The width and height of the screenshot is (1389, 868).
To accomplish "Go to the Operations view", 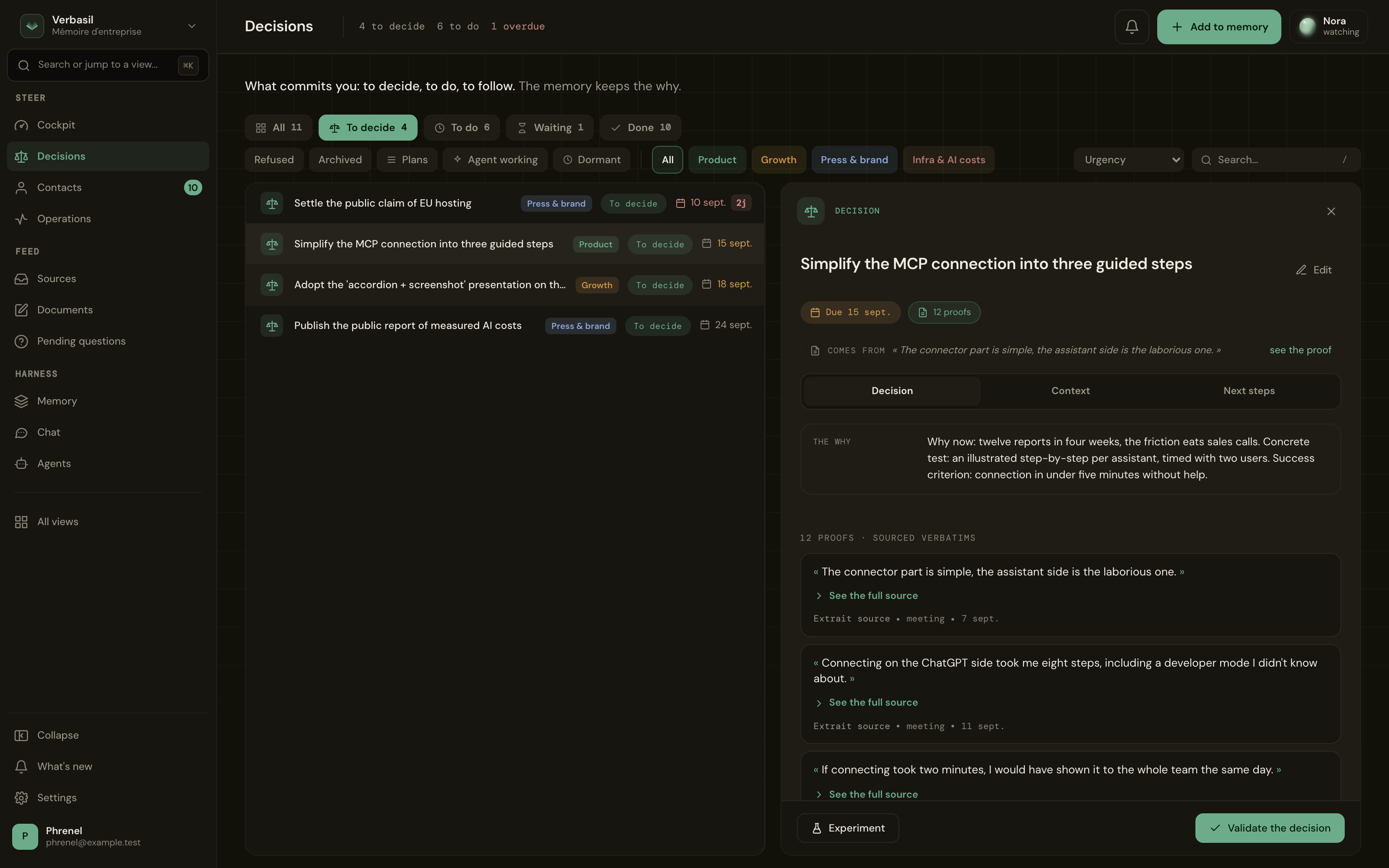I will (x=107, y=219).
